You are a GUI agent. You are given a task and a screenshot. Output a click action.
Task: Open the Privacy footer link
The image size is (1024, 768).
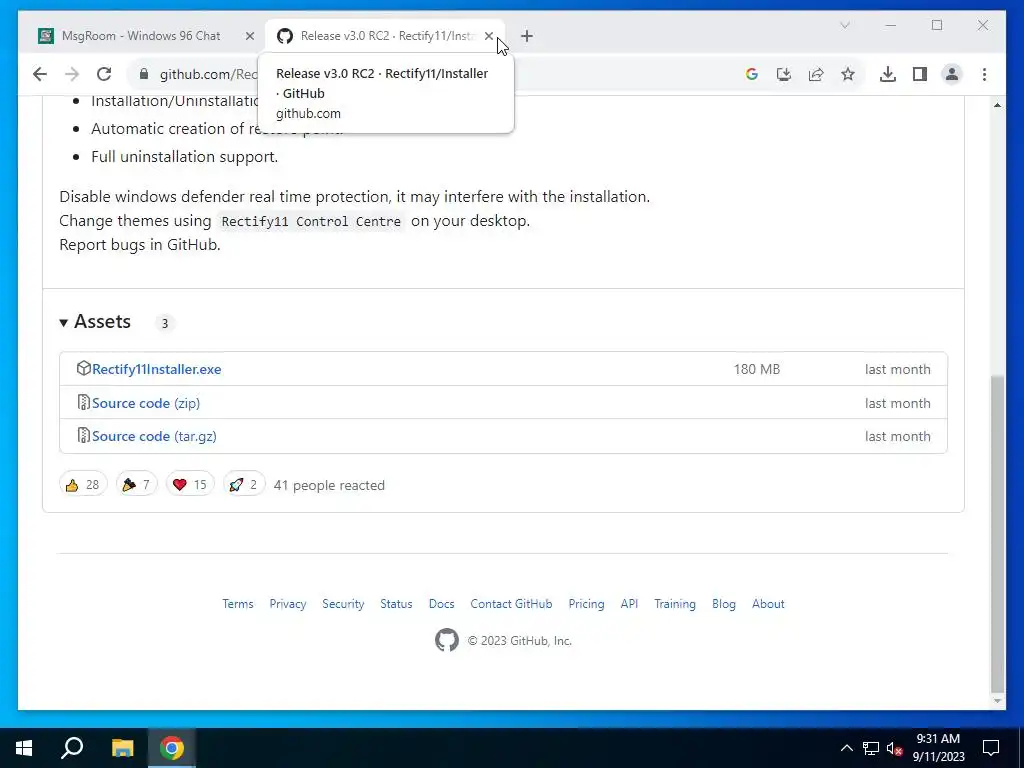[288, 604]
